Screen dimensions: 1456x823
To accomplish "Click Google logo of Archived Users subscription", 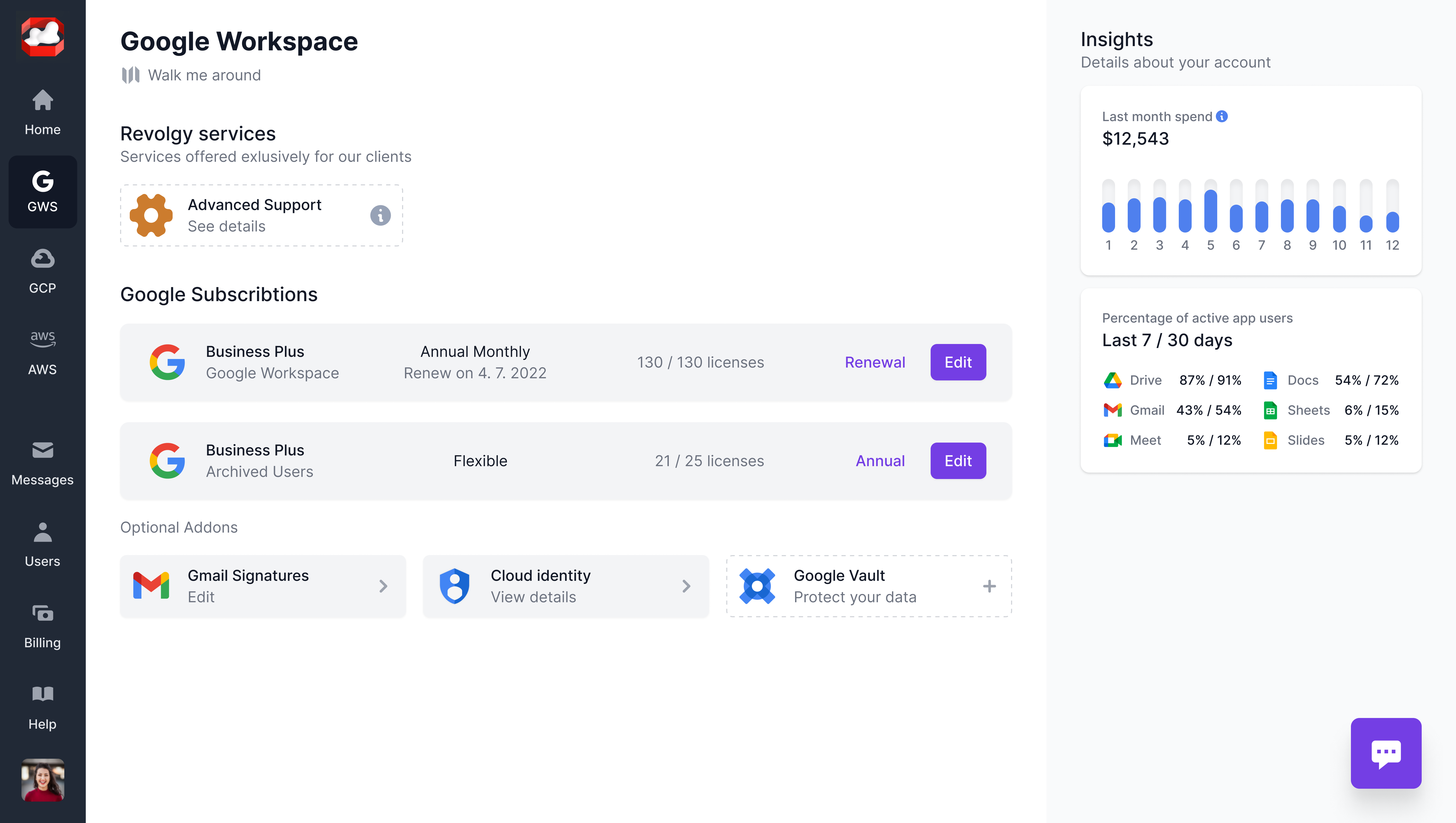I will pos(167,461).
